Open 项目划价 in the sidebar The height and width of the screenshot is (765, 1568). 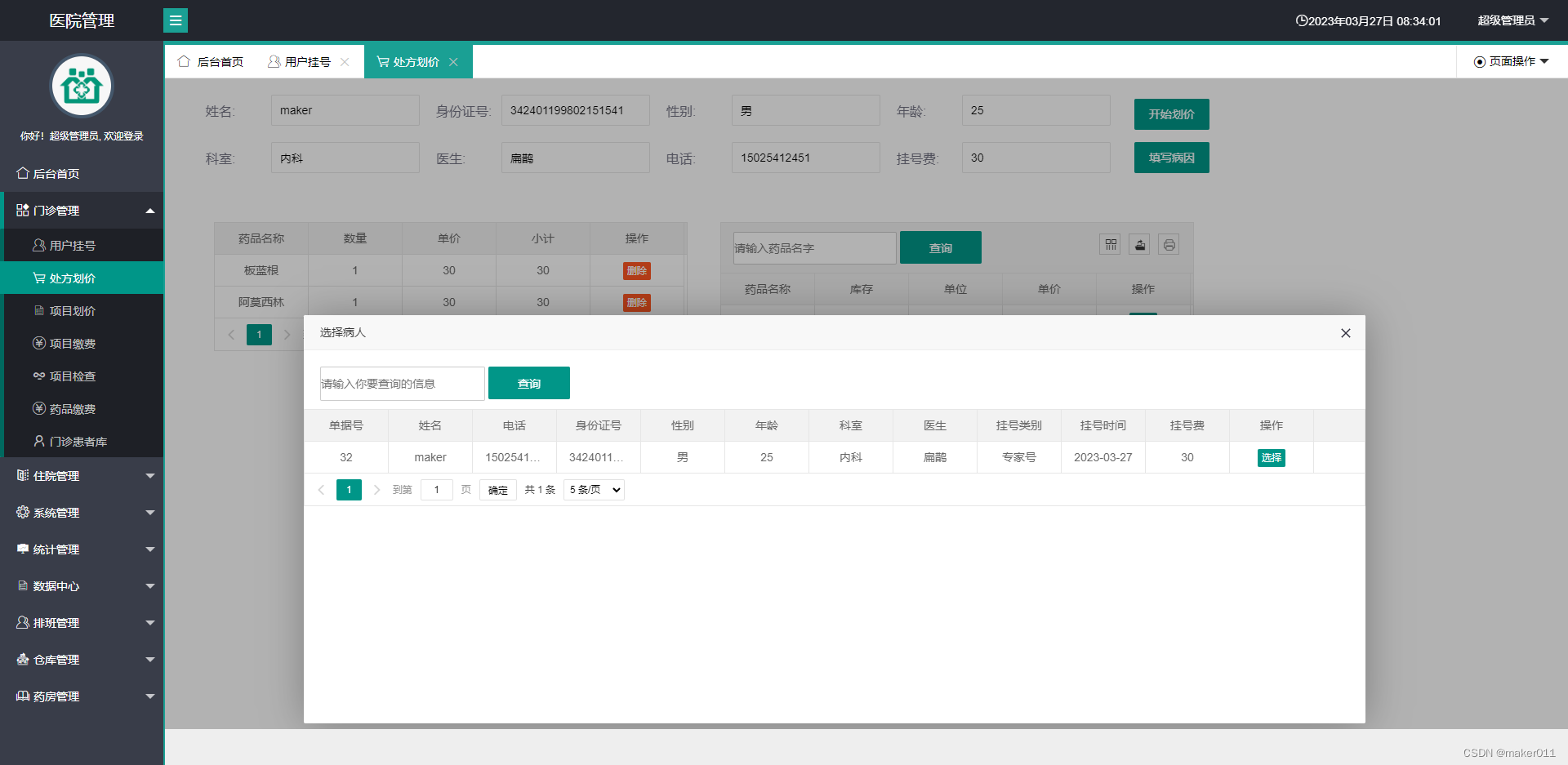(82, 310)
